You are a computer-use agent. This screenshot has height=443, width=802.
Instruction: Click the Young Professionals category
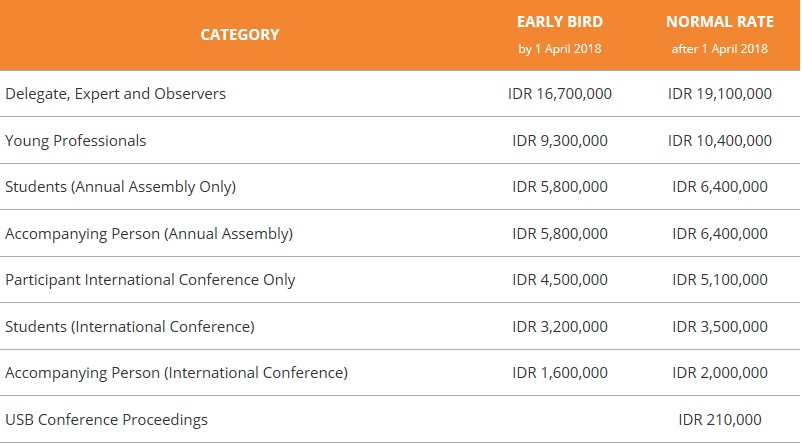[x=76, y=141]
